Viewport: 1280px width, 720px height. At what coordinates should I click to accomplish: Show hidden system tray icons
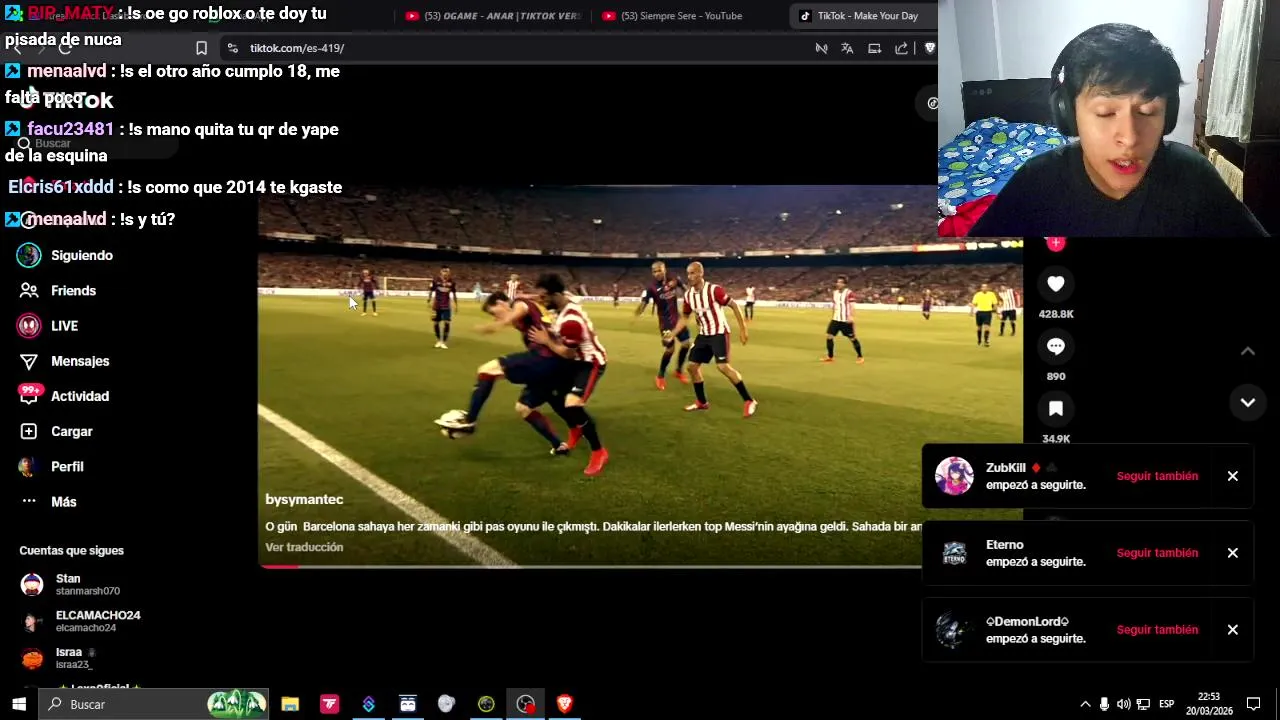(x=1085, y=704)
